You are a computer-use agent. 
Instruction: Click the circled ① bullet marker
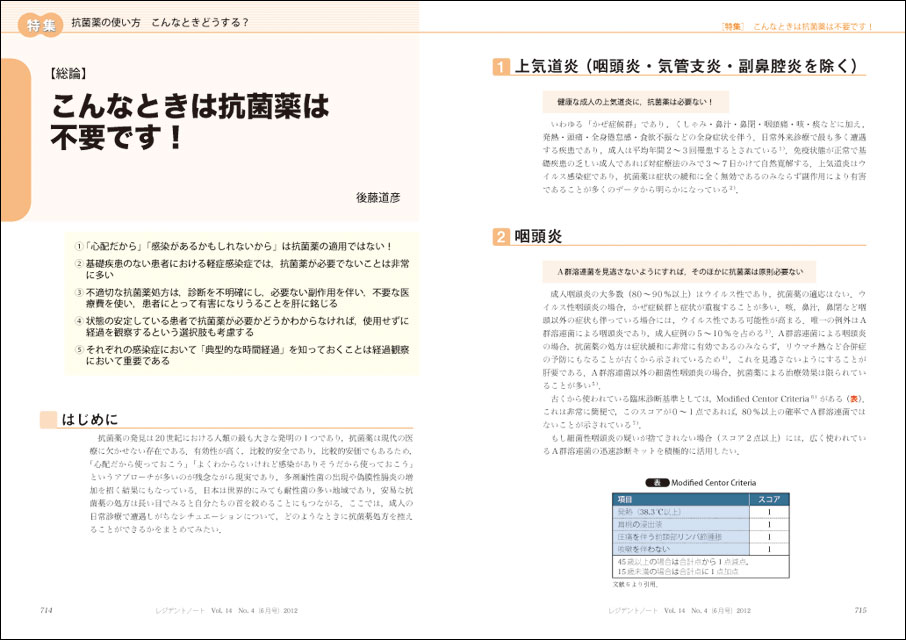click(x=79, y=246)
